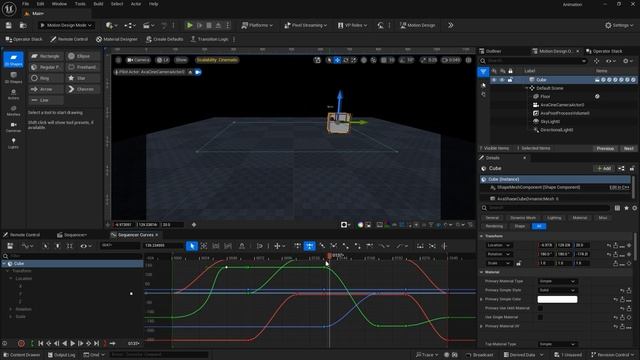Click the details panel settings gear
Screen dimensions: 640x360
click(x=634, y=208)
